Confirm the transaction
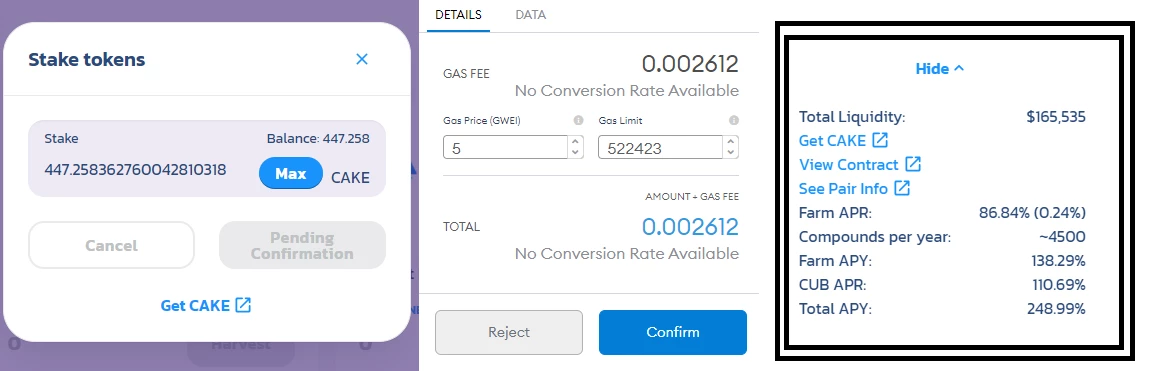The width and height of the screenshot is (1161, 371). [672, 332]
